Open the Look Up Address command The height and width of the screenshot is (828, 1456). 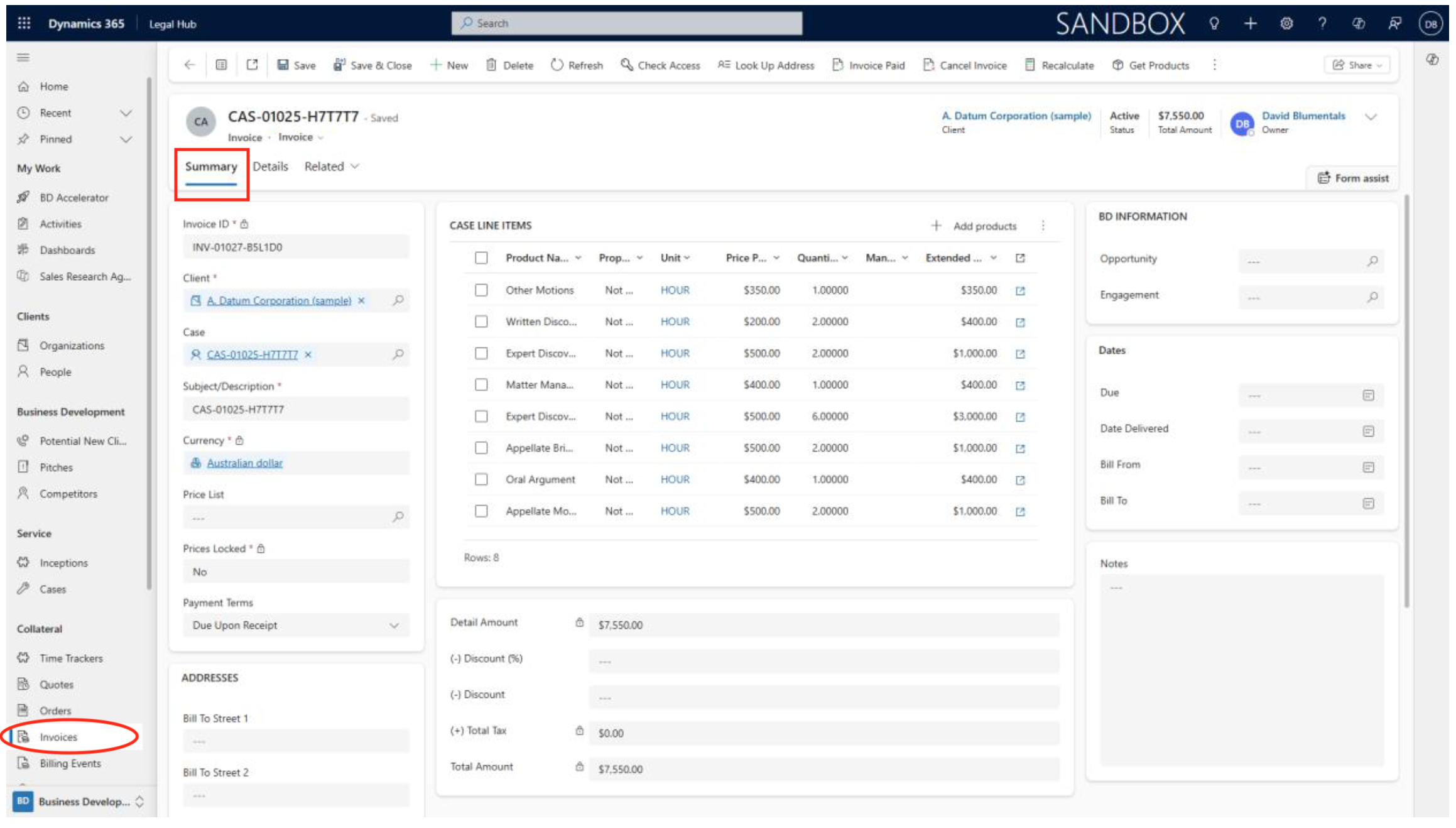click(x=765, y=65)
